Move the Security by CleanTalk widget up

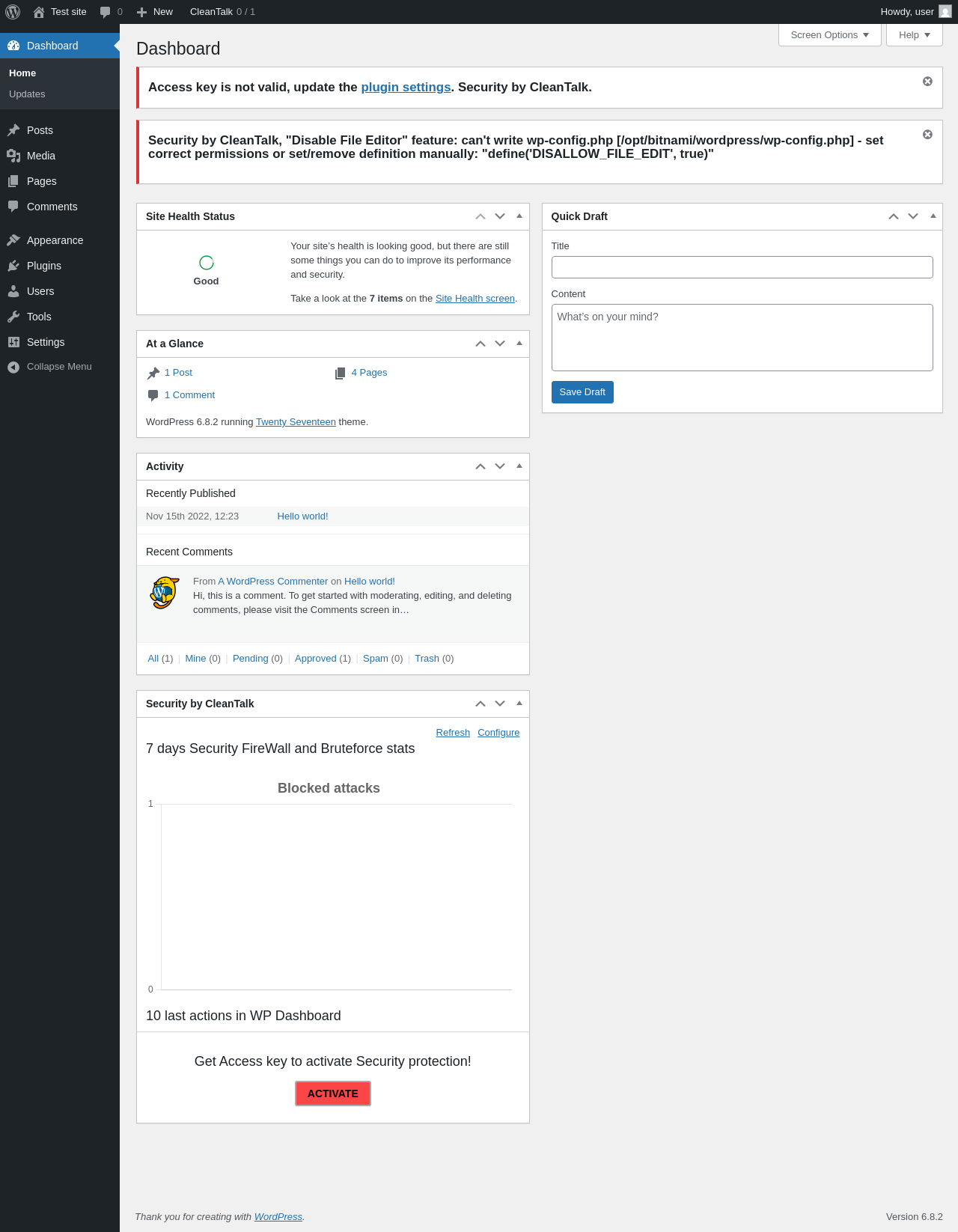480,704
